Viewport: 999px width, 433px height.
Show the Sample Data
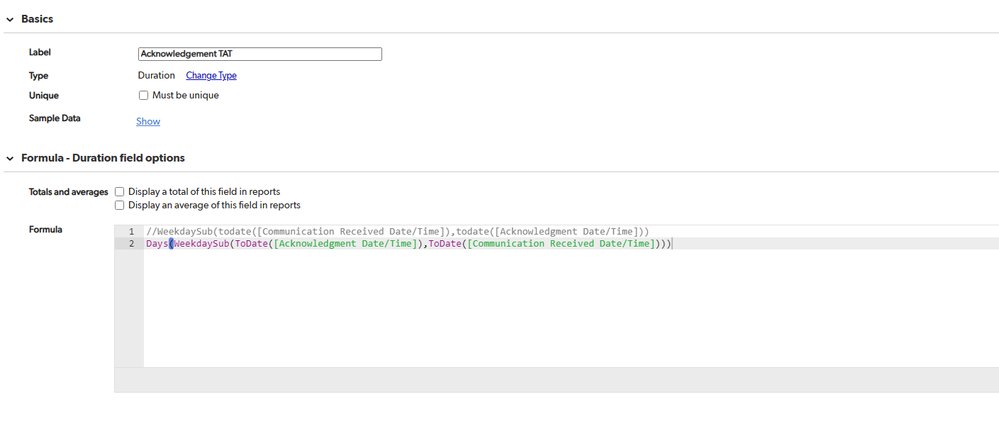pos(148,121)
